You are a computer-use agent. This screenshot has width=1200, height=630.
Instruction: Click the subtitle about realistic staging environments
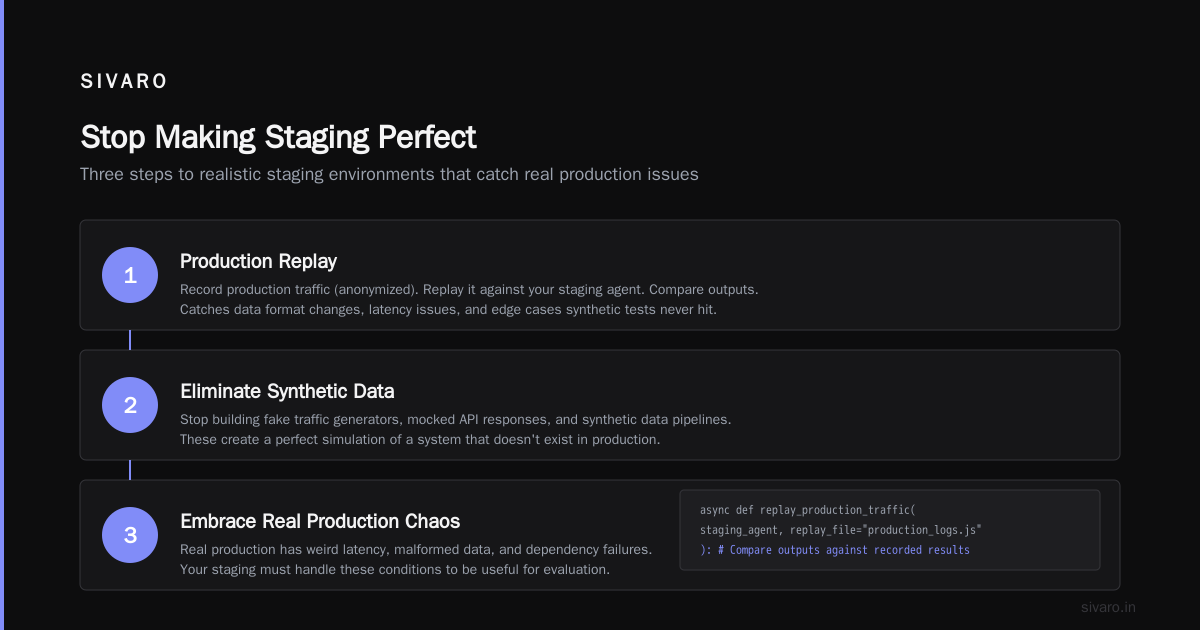tap(389, 174)
